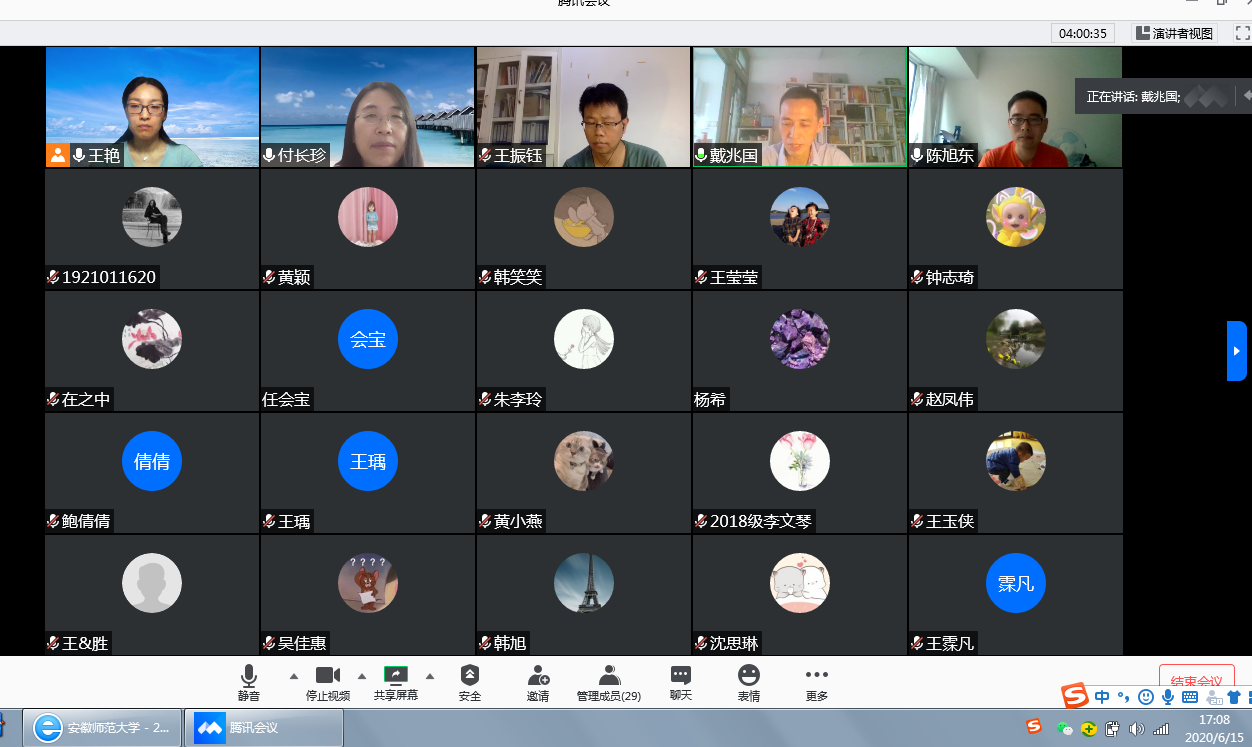
Task: Open the Chat (聊天) icon
Action: point(681,676)
